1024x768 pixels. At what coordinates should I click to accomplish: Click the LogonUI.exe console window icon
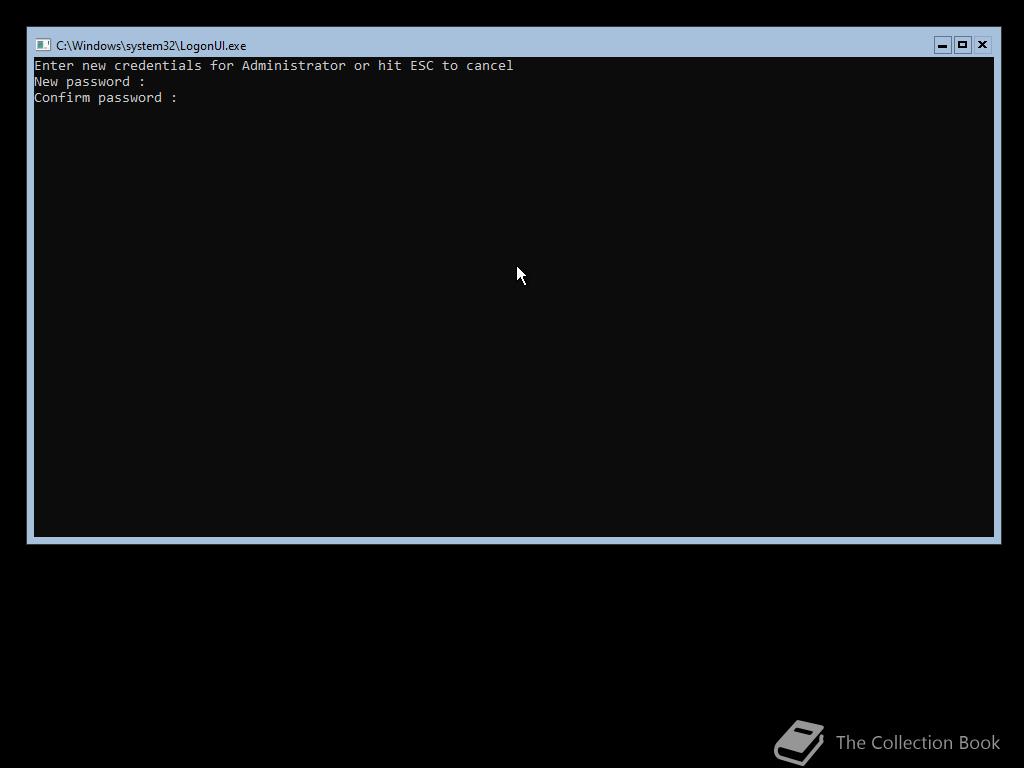(43, 45)
